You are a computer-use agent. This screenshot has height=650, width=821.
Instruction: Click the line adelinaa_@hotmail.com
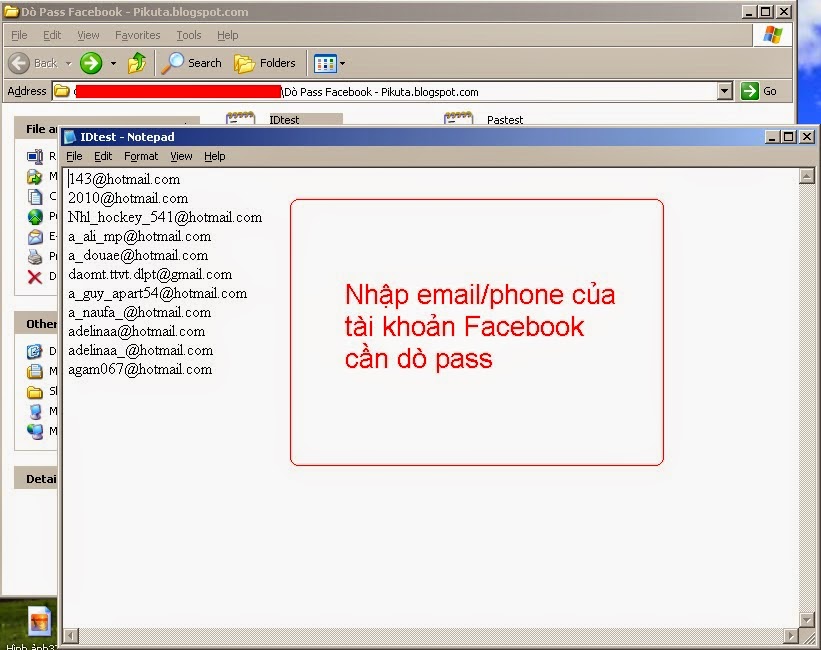point(141,350)
